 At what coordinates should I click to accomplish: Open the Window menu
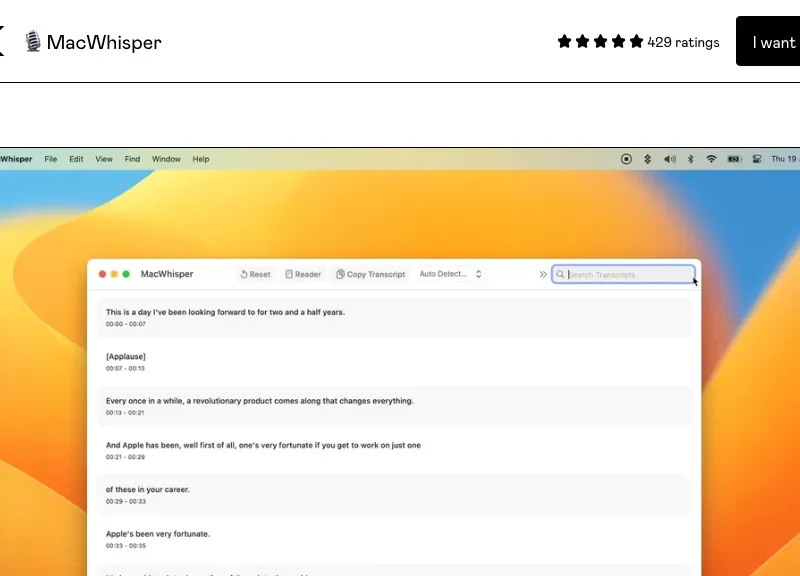[166, 159]
